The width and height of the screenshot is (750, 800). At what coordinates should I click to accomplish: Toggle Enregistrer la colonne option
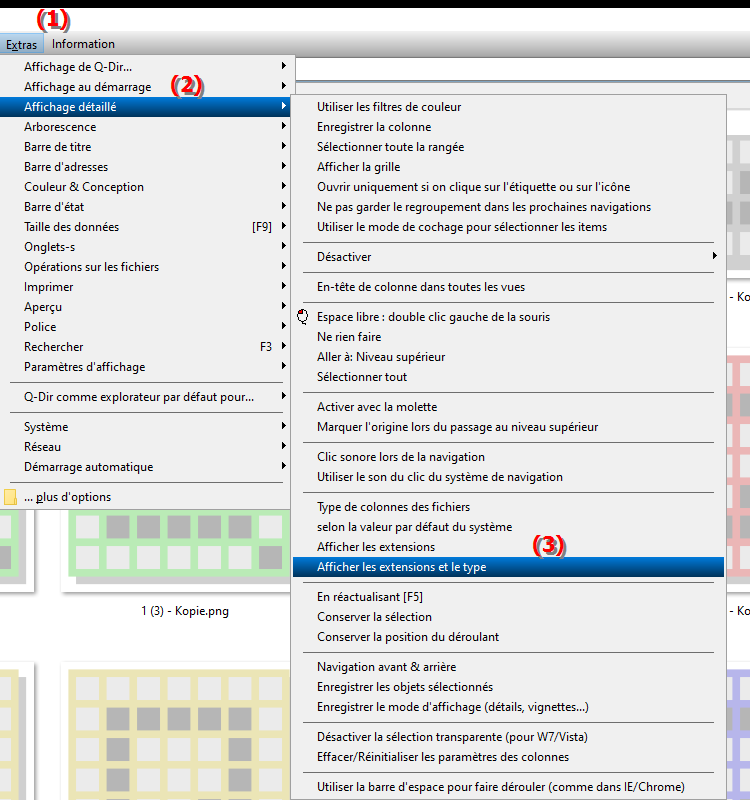(x=508, y=127)
